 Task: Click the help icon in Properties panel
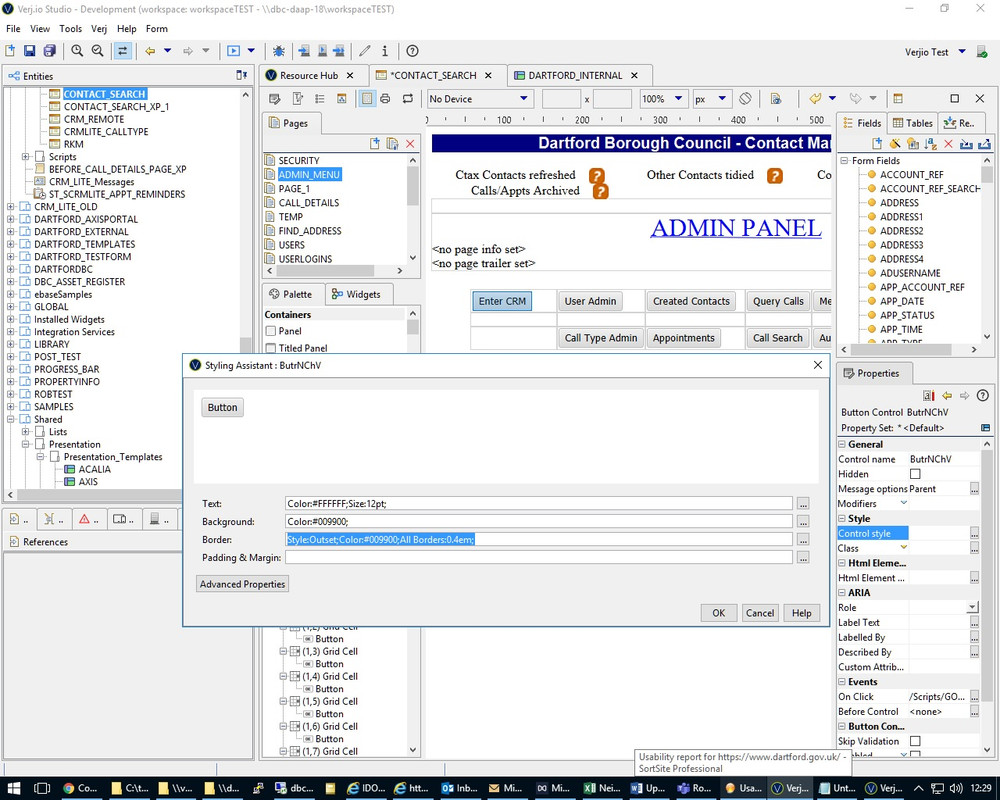983,396
